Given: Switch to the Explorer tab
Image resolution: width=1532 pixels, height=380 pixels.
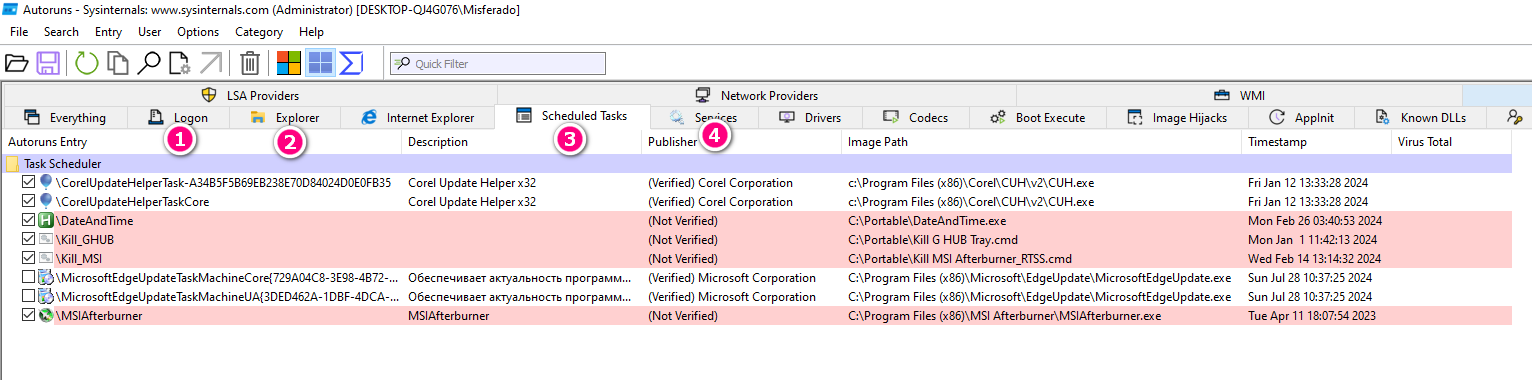Looking at the screenshot, I should (285, 118).
